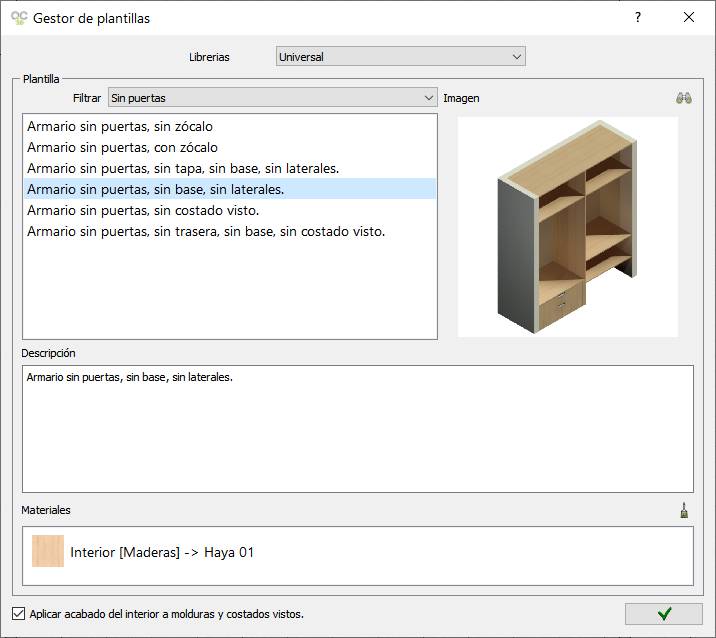Open the Filtrar Sin puertas dropdown
Viewport: 716px width, 638px height.
(x=273, y=98)
